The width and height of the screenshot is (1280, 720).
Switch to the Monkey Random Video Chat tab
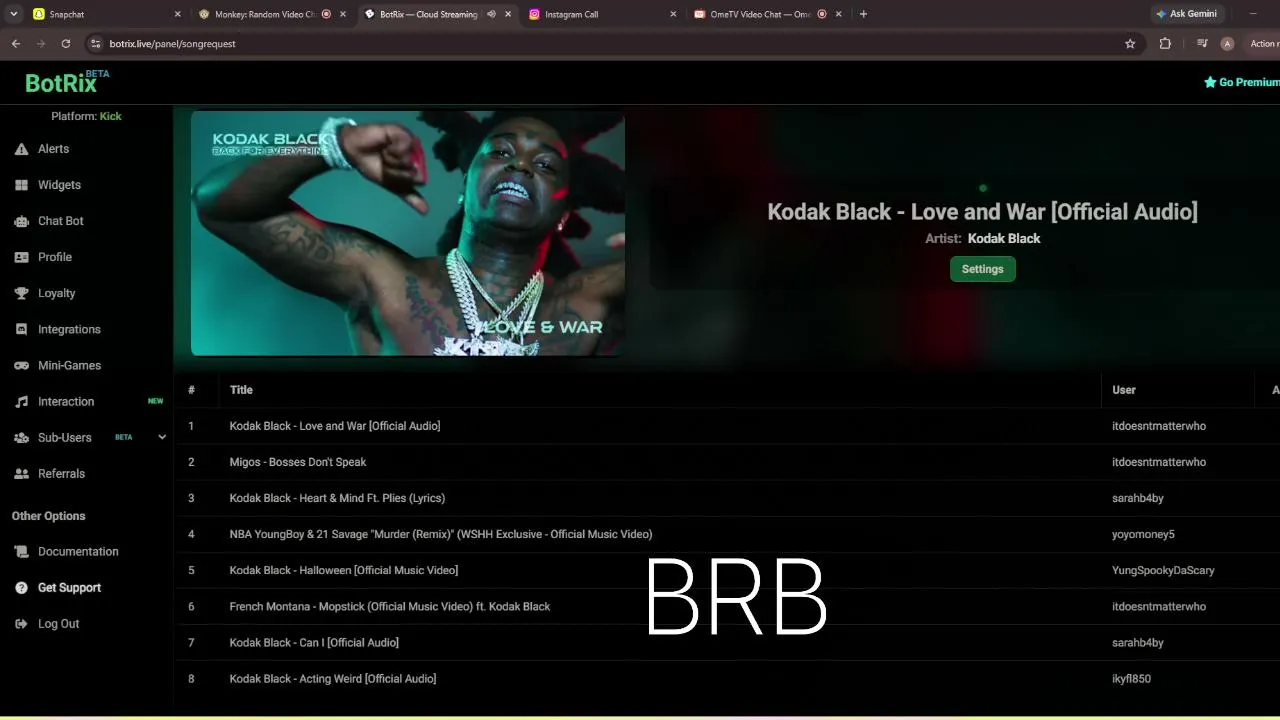pos(270,14)
